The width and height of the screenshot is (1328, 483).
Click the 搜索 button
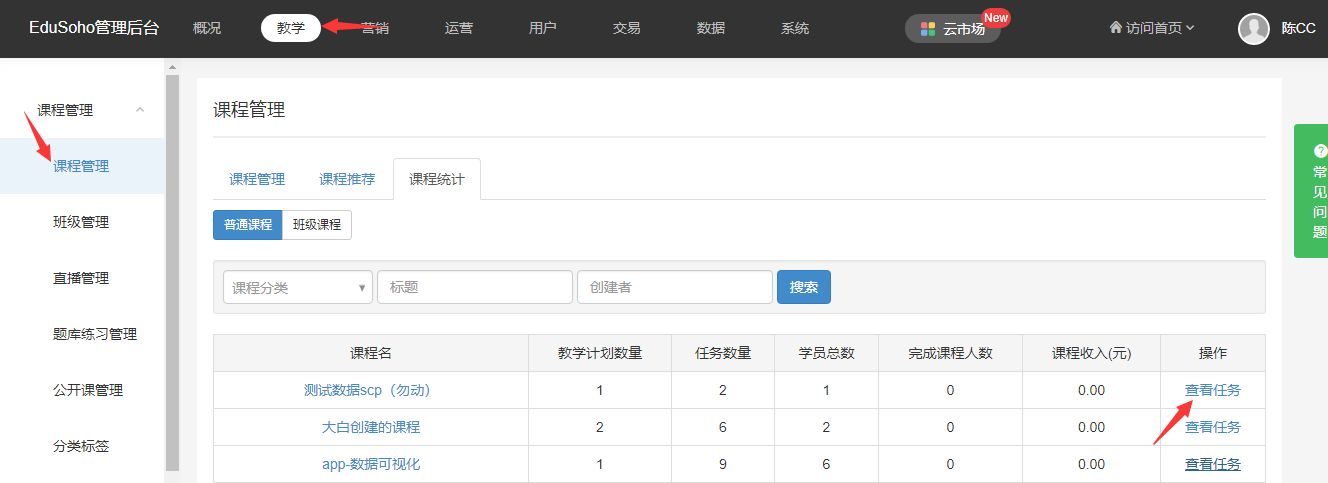pos(803,287)
